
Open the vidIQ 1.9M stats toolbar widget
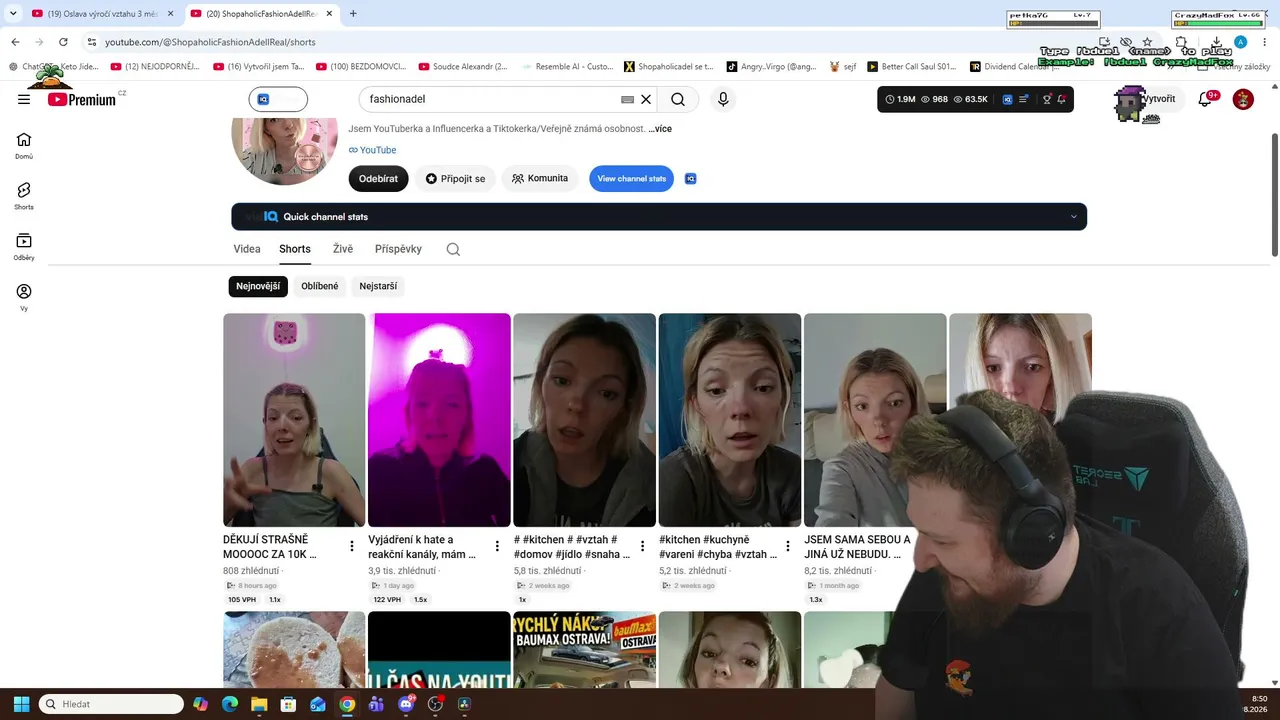tap(975, 99)
